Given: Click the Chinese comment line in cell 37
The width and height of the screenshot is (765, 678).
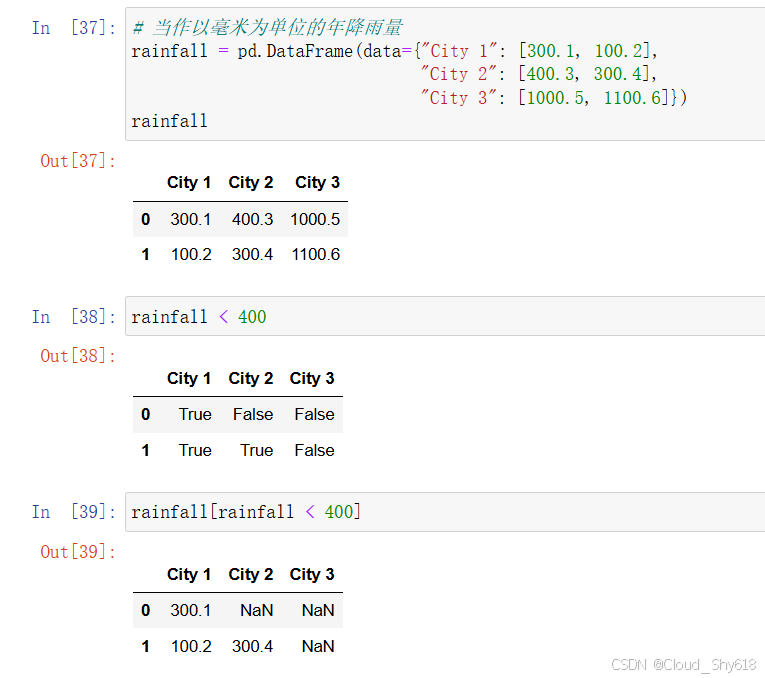Looking at the screenshot, I should tap(267, 27).
